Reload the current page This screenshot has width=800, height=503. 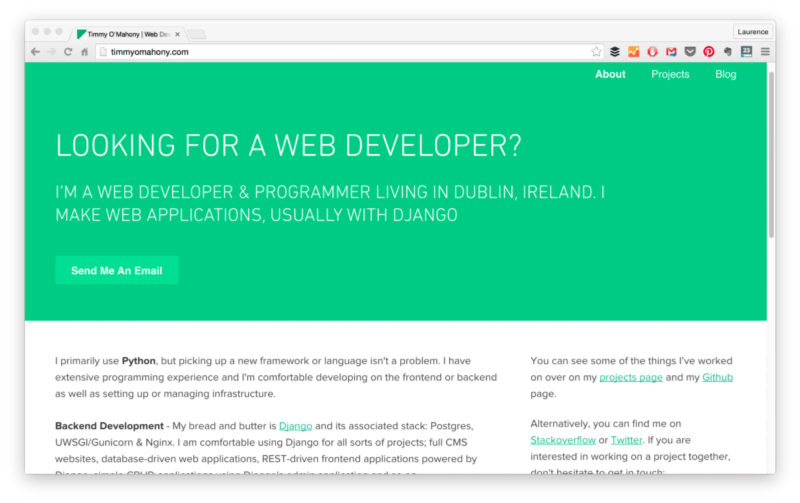pos(68,52)
